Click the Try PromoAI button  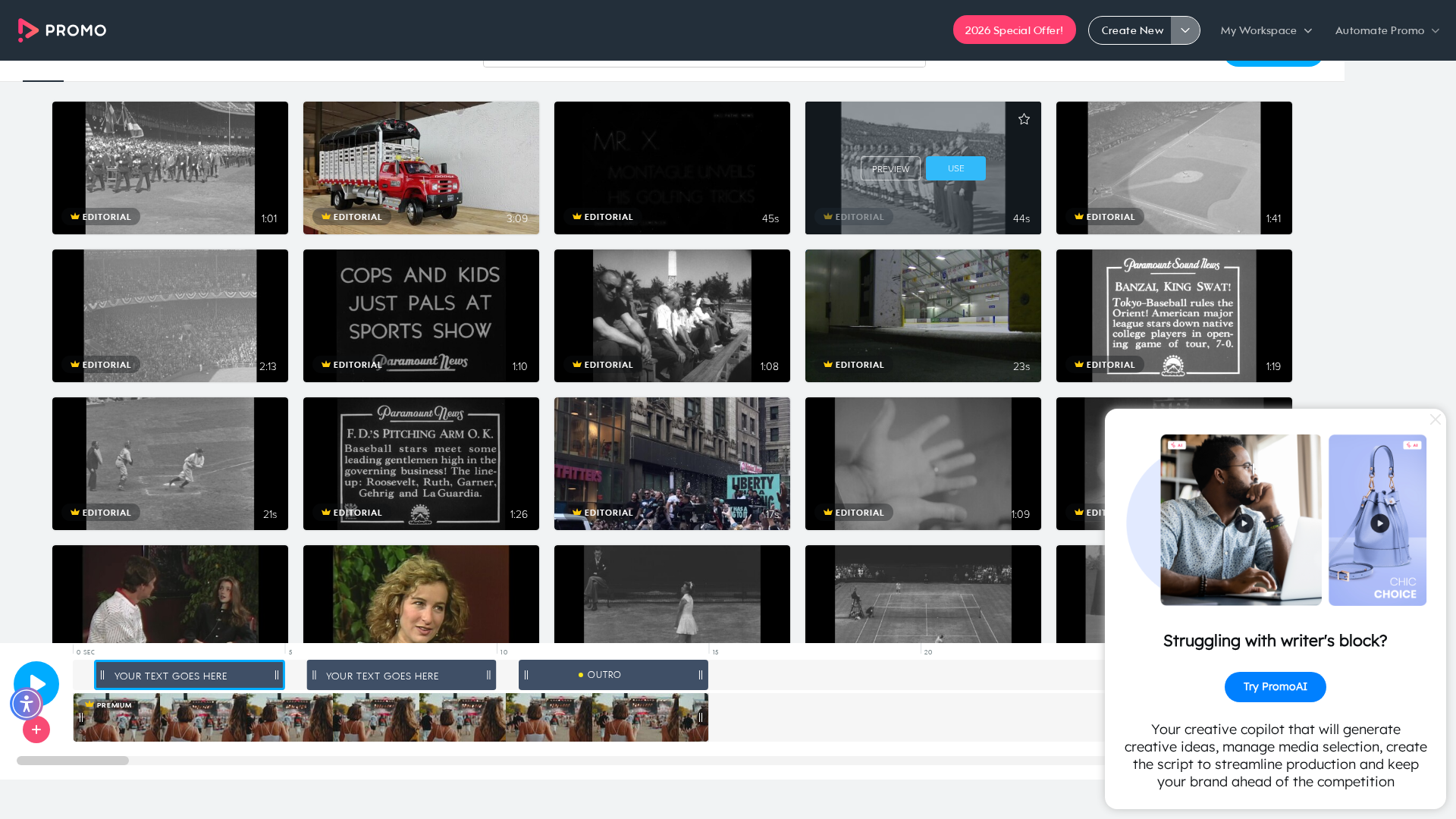[1275, 687]
